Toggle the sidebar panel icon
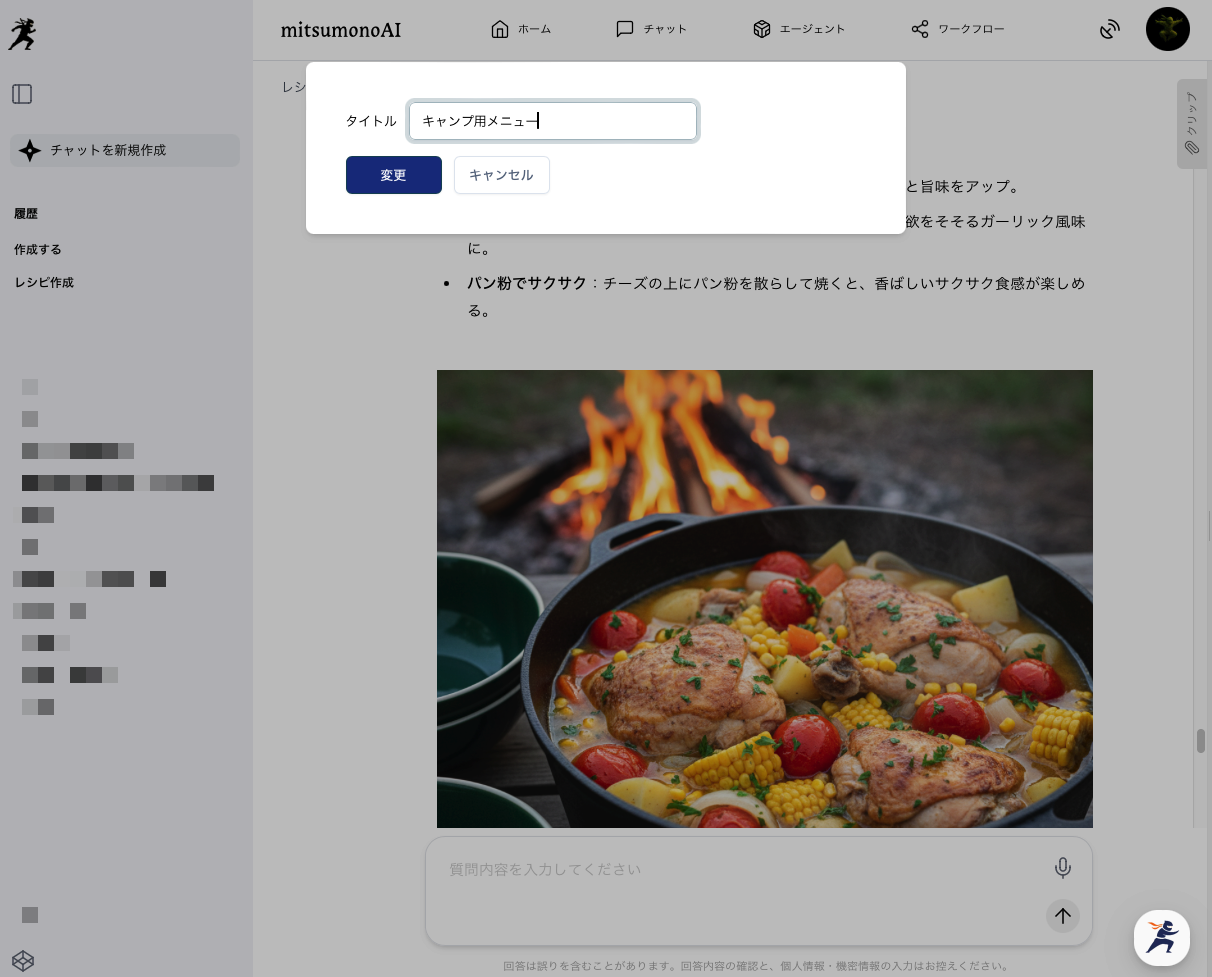1212x977 pixels. click(22, 94)
